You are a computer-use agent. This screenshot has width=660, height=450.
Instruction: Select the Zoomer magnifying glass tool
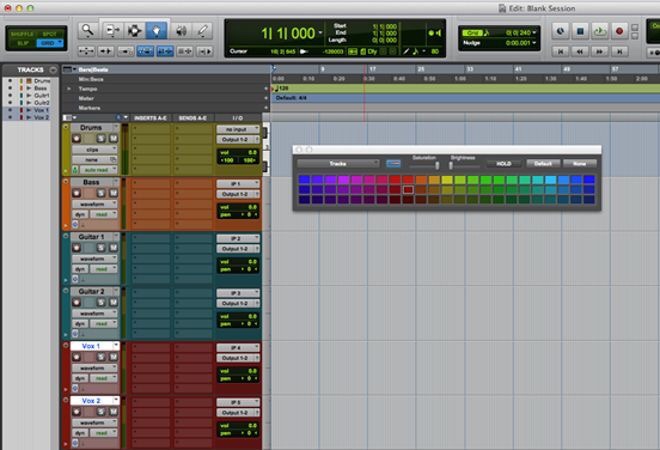click(x=88, y=30)
